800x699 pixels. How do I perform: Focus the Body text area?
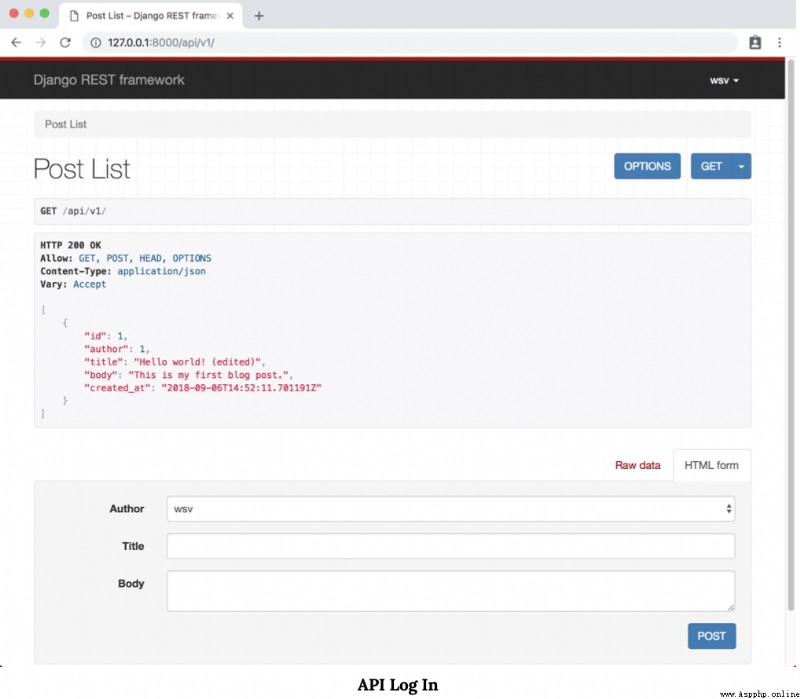pyautogui.click(x=451, y=591)
